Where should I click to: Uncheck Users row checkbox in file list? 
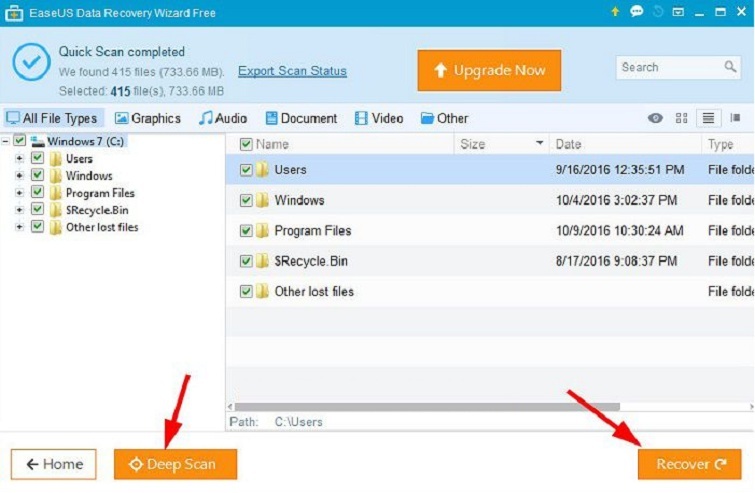pyautogui.click(x=246, y=169)
